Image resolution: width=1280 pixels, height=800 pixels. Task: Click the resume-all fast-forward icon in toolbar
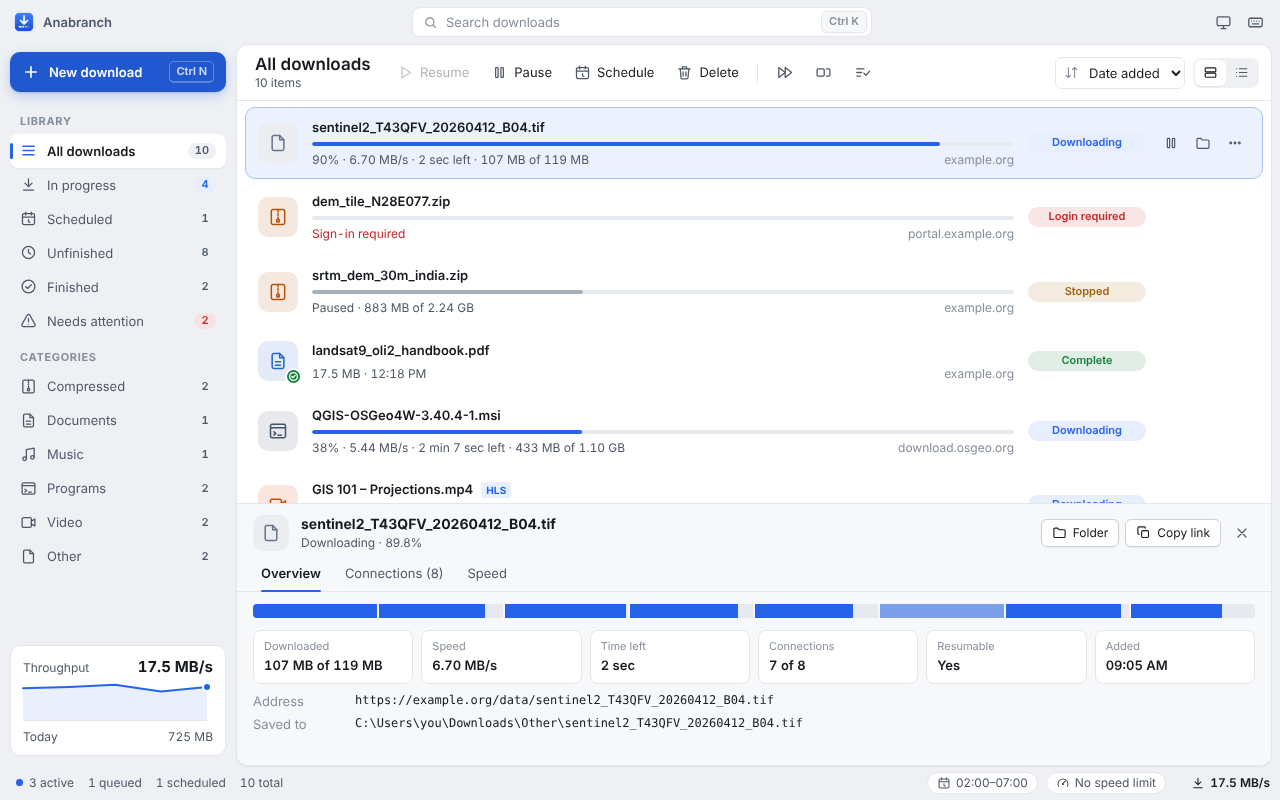pos(785,73)
